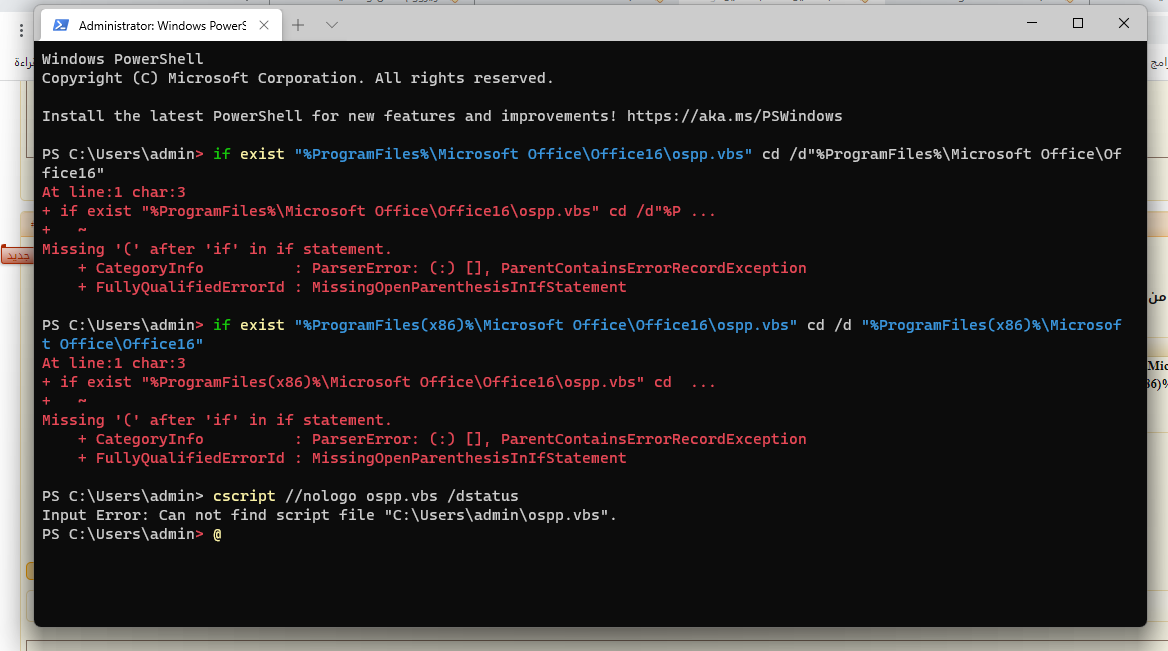The image size is (1168, 651).
Task: Minimize the Windows Terminal window
Action: pos(1032,23)
